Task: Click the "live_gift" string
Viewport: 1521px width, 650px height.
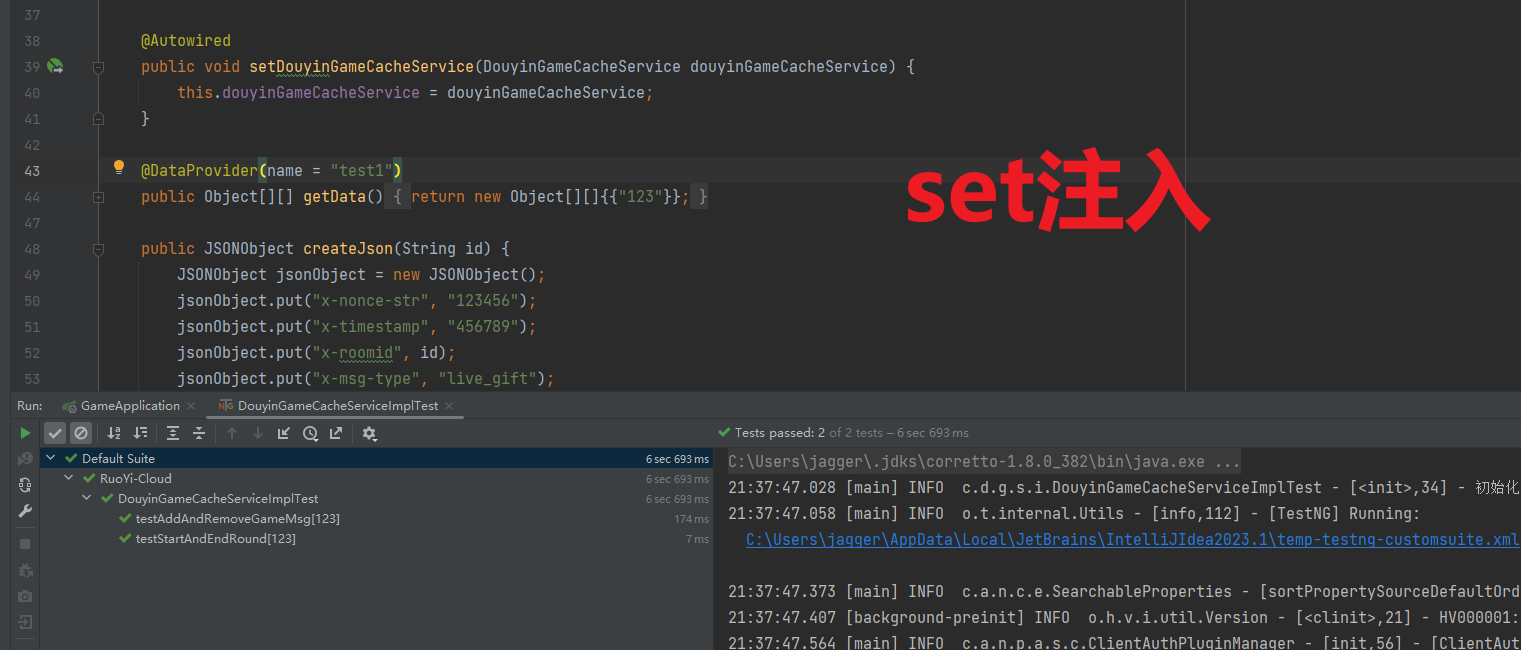Action: click(x=492, y=378)
